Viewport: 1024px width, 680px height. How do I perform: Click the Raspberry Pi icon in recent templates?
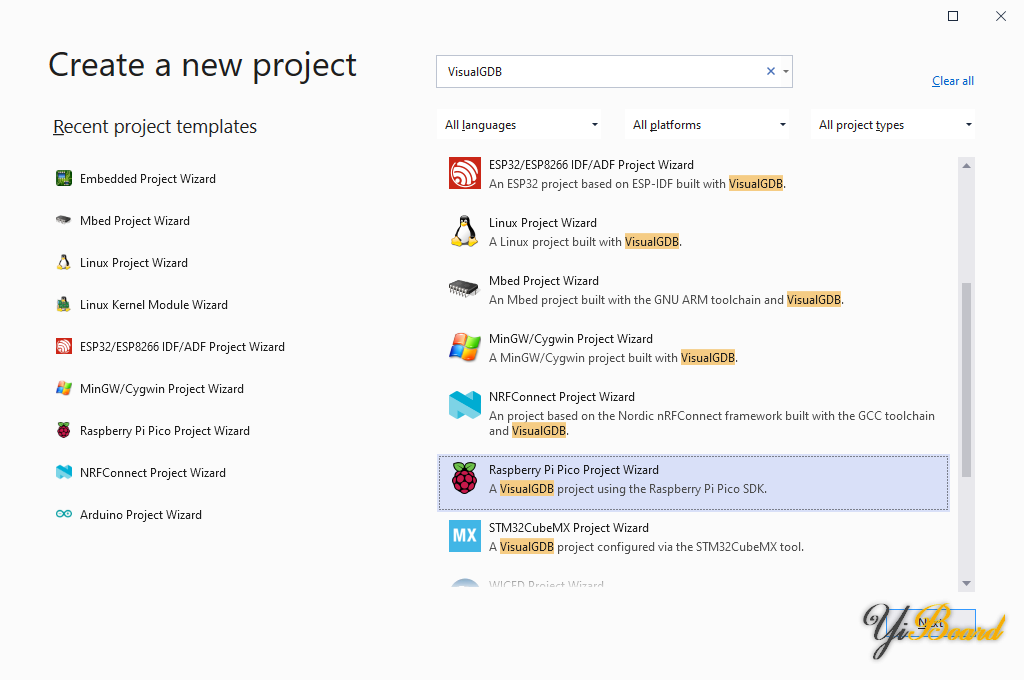click(63, 430)
